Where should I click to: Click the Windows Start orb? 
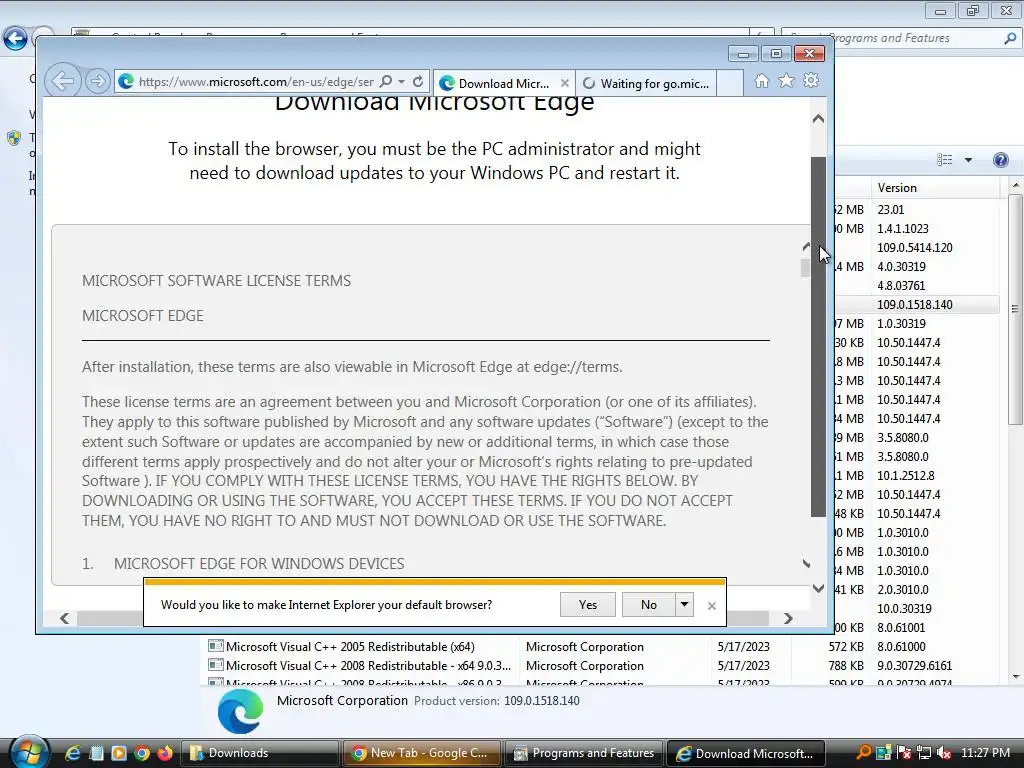pos(27,752)
